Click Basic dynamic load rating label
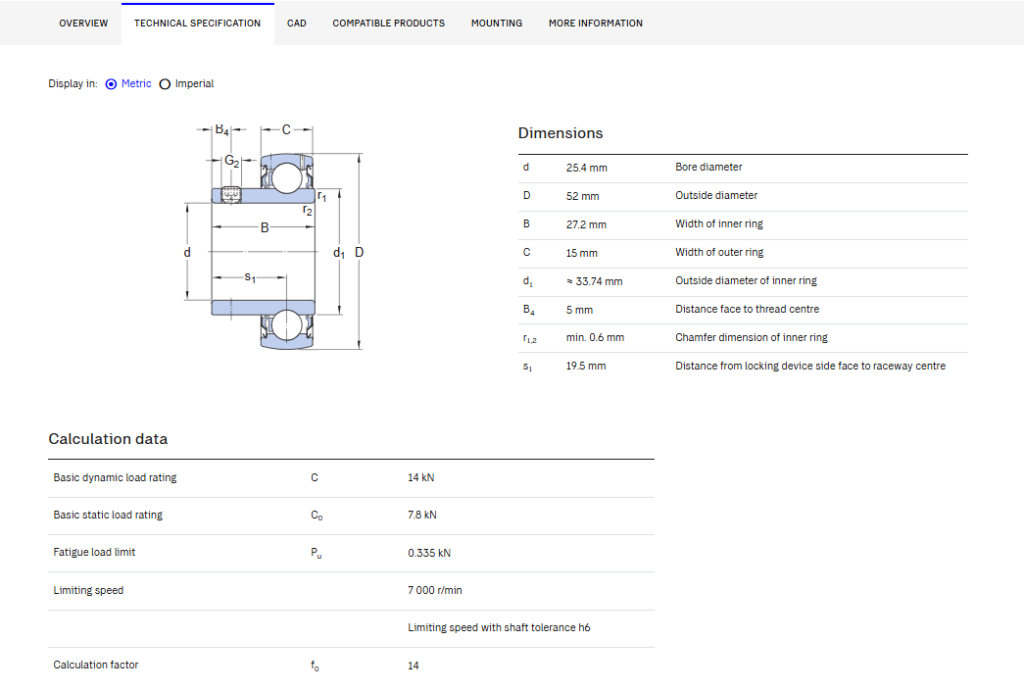The image size is (1024, 690). click(115, 478)
